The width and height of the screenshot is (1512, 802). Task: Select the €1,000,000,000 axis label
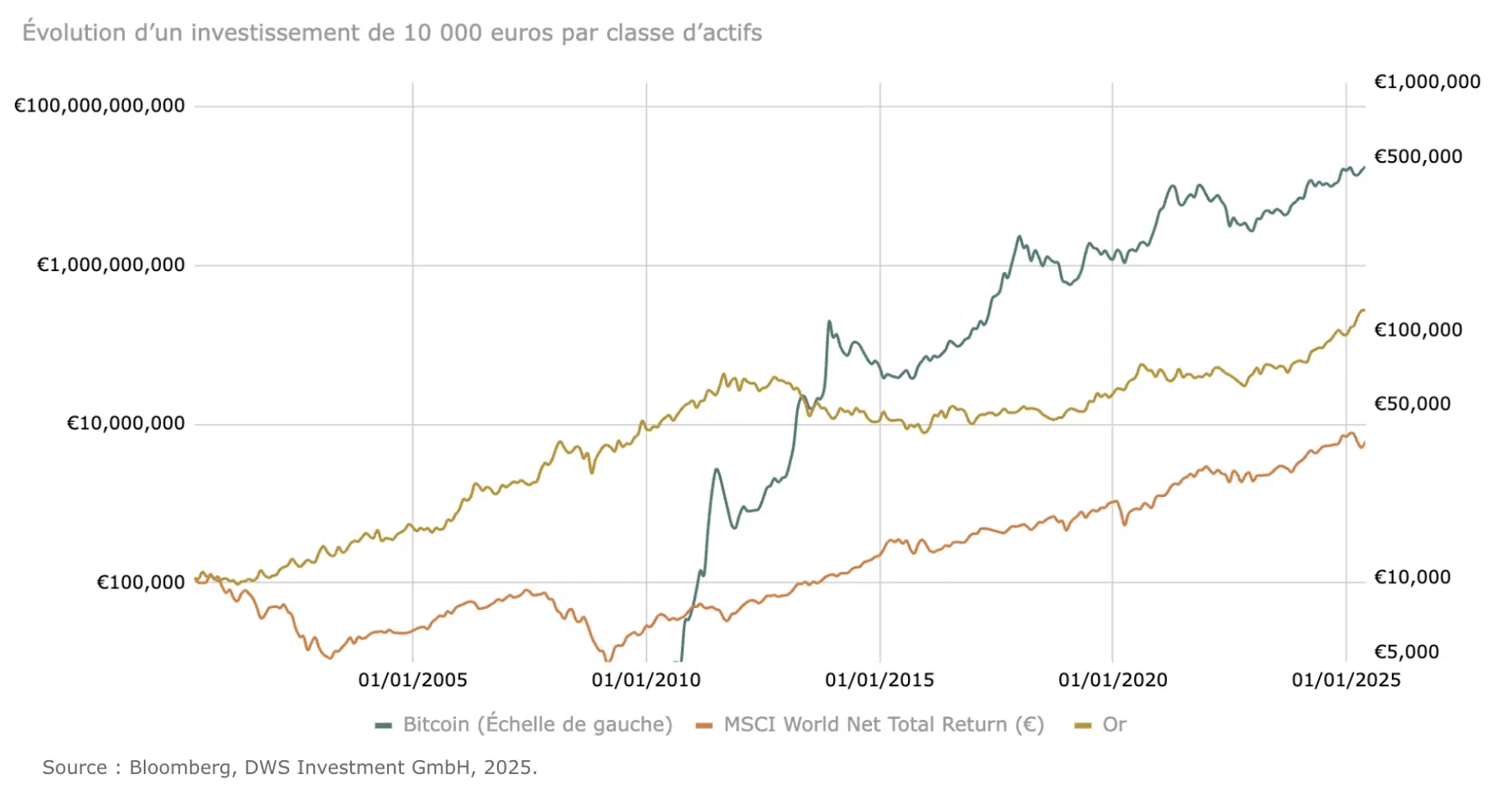(111, 265)
